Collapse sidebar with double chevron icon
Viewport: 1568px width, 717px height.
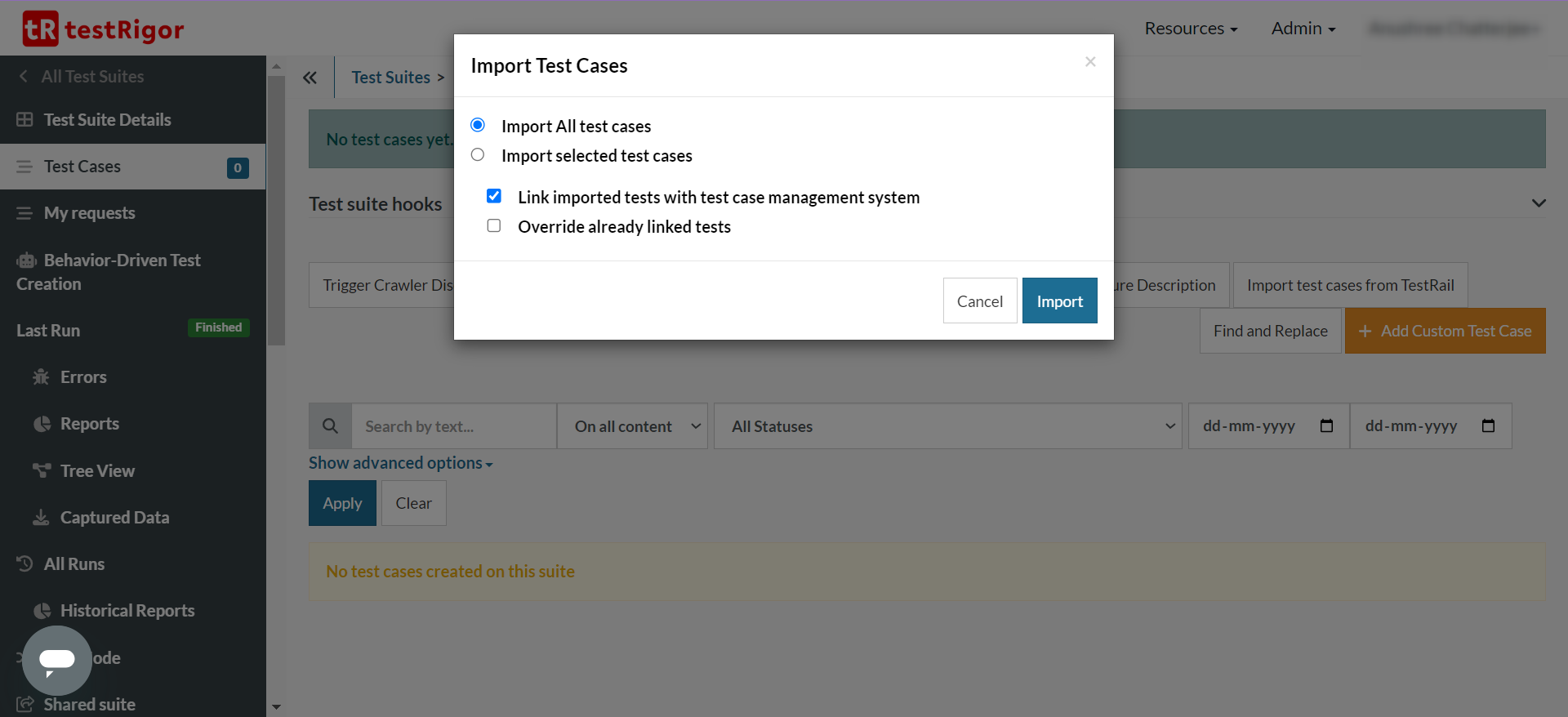point(310,78)
